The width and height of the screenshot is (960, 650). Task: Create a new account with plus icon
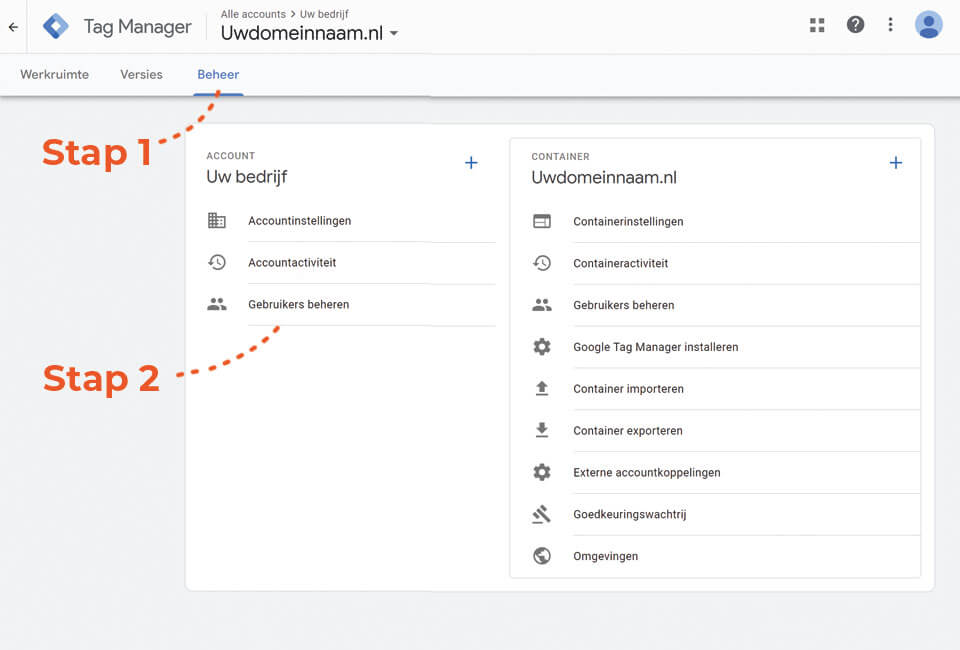pos(471,163)
